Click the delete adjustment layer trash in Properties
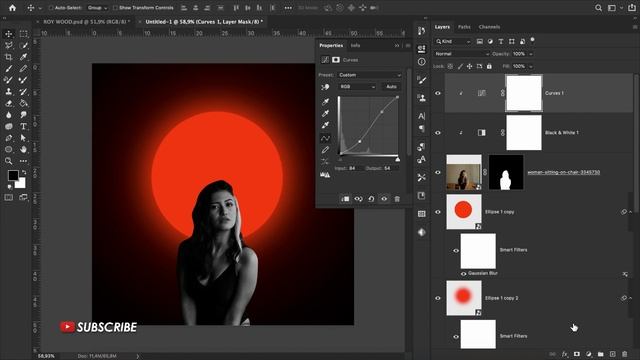The height and width of the screenshot is (360, 640). (397, 199)
